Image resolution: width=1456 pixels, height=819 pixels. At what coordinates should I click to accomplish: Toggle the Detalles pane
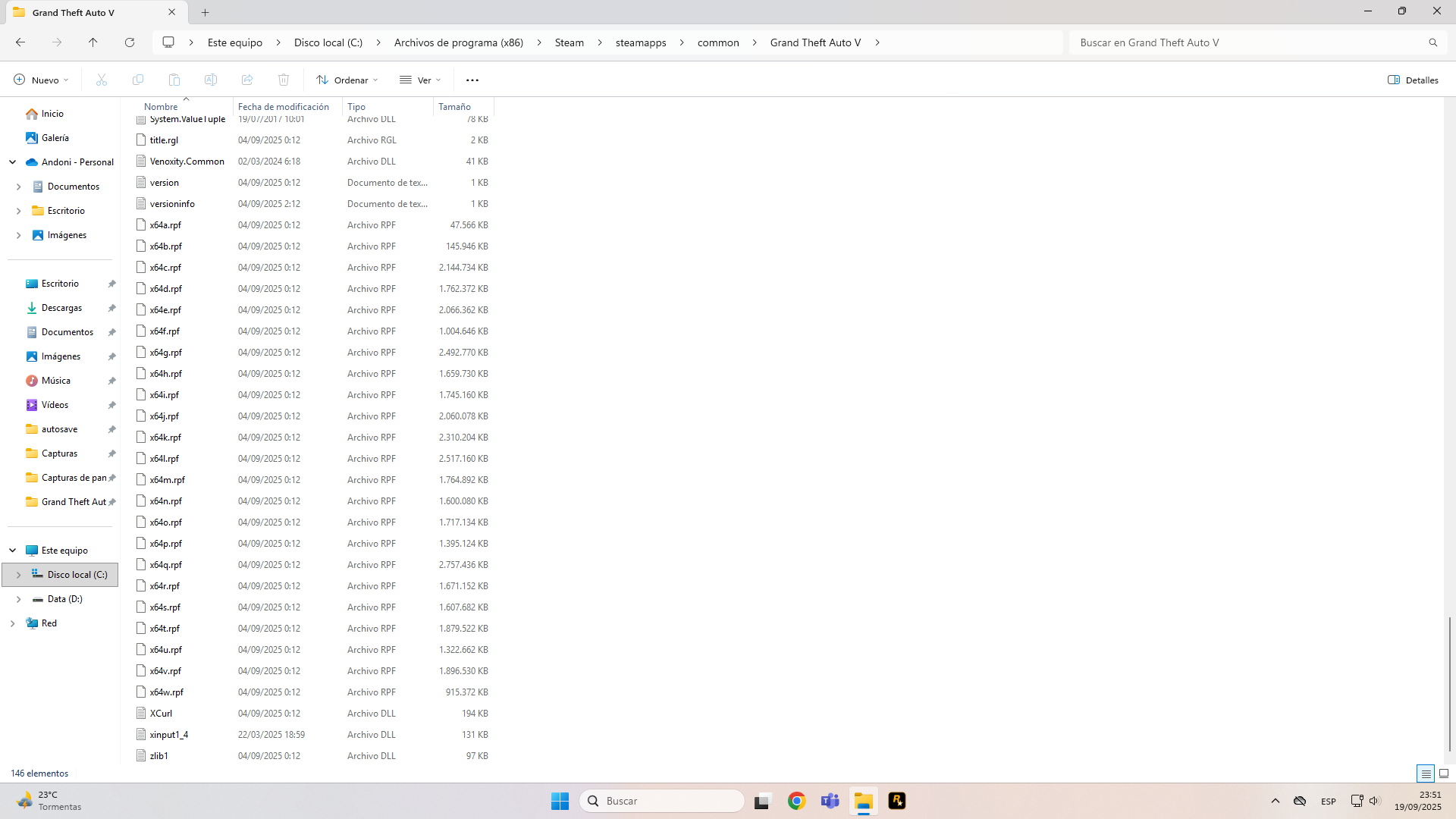click(1413, 80)
